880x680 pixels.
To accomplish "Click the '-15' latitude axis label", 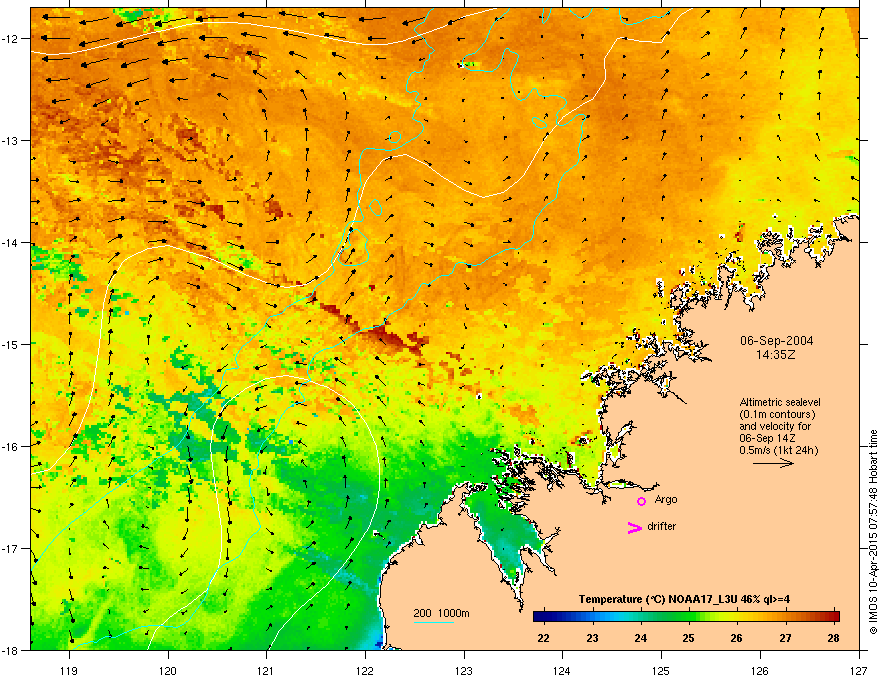I will coord(11,344).
